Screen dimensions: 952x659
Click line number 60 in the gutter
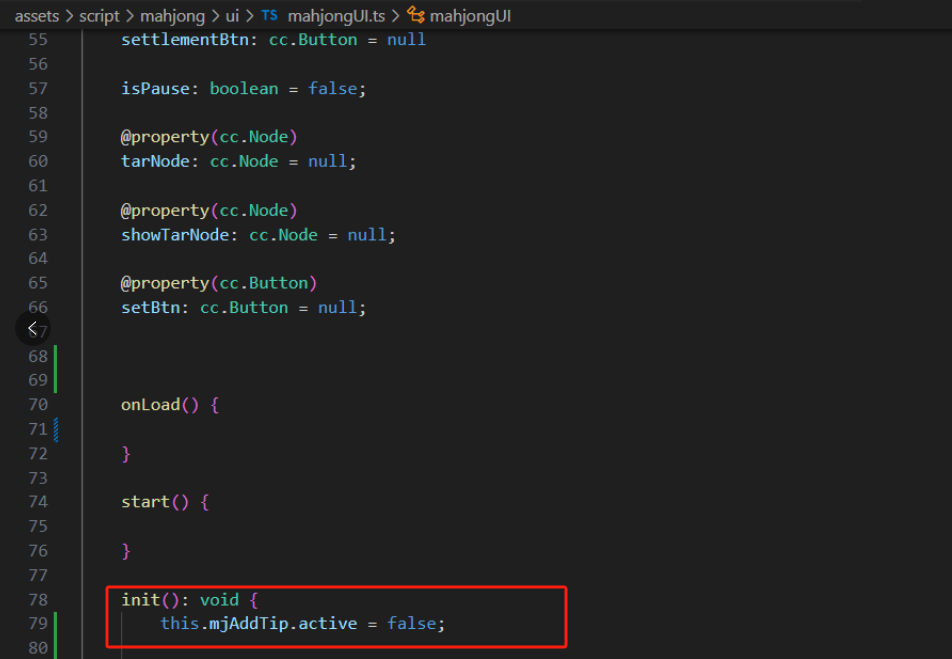[38, 162]
